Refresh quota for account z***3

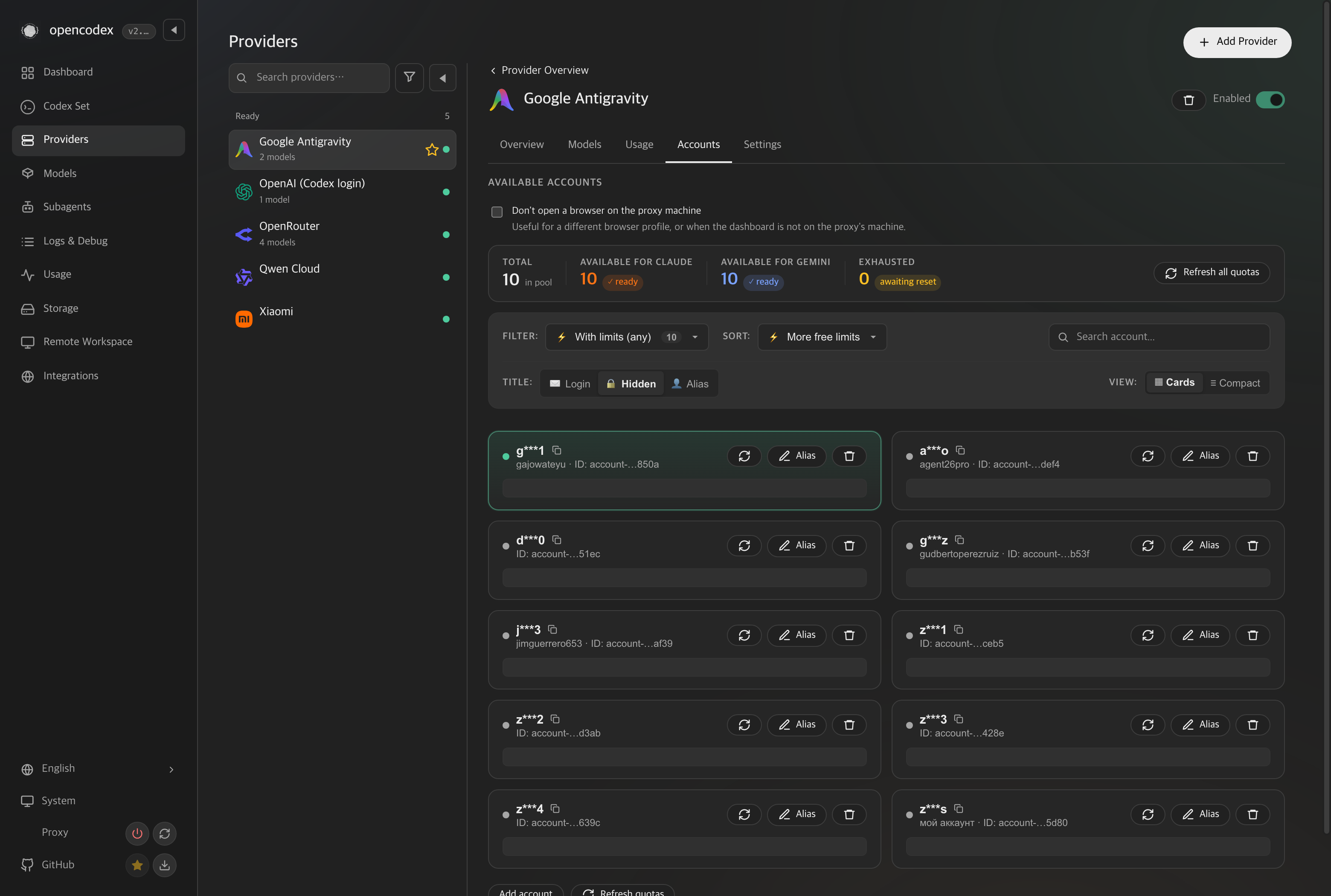[x=1148, y=724]
